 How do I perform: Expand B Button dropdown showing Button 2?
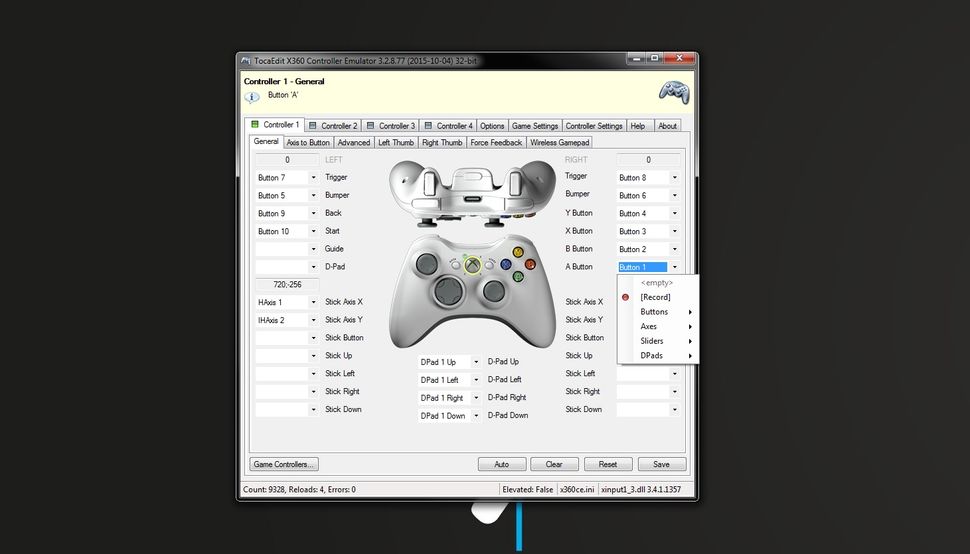pyautogui.click(x=674, y=249)
